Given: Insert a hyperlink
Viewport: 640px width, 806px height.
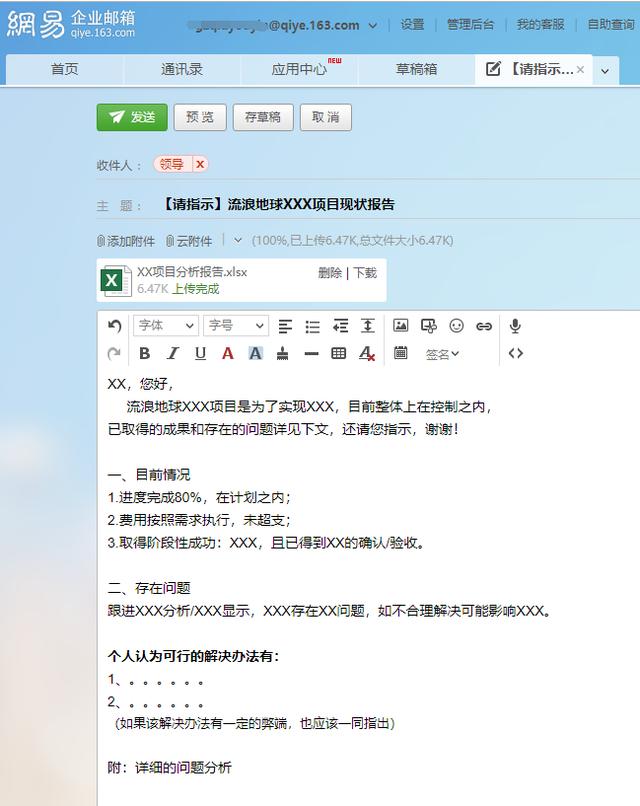Looking at the screenshot, I should pos(484,326).
